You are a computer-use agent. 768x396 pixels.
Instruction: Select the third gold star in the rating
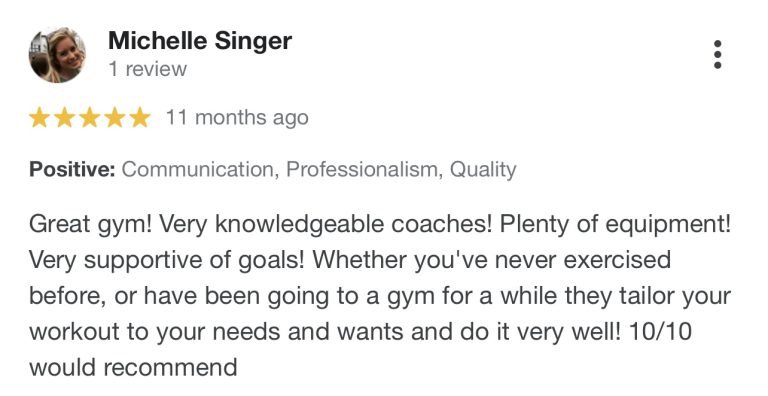click(90, 118)
